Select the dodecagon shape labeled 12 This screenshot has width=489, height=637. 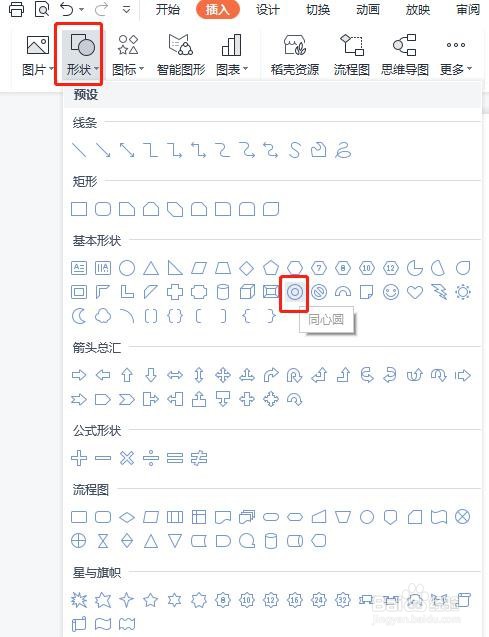point(391,268)
